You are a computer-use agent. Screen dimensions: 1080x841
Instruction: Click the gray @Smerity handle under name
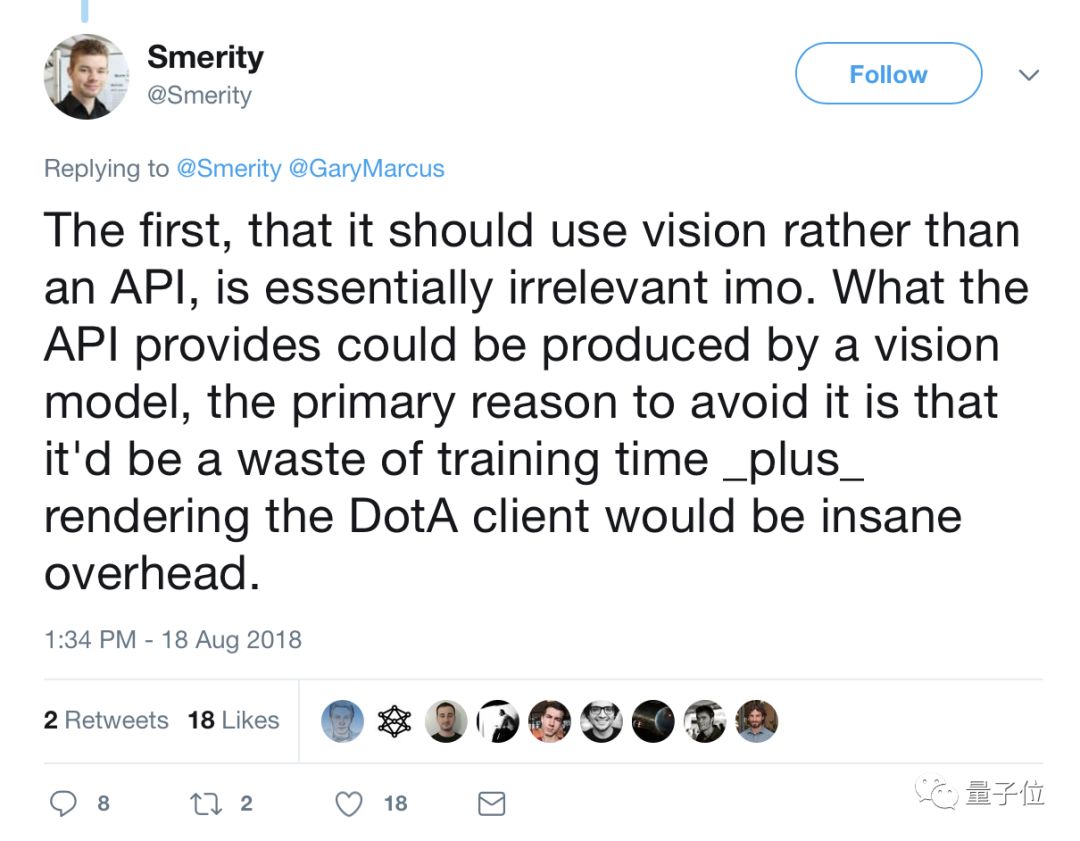click(x=199, y=96)
